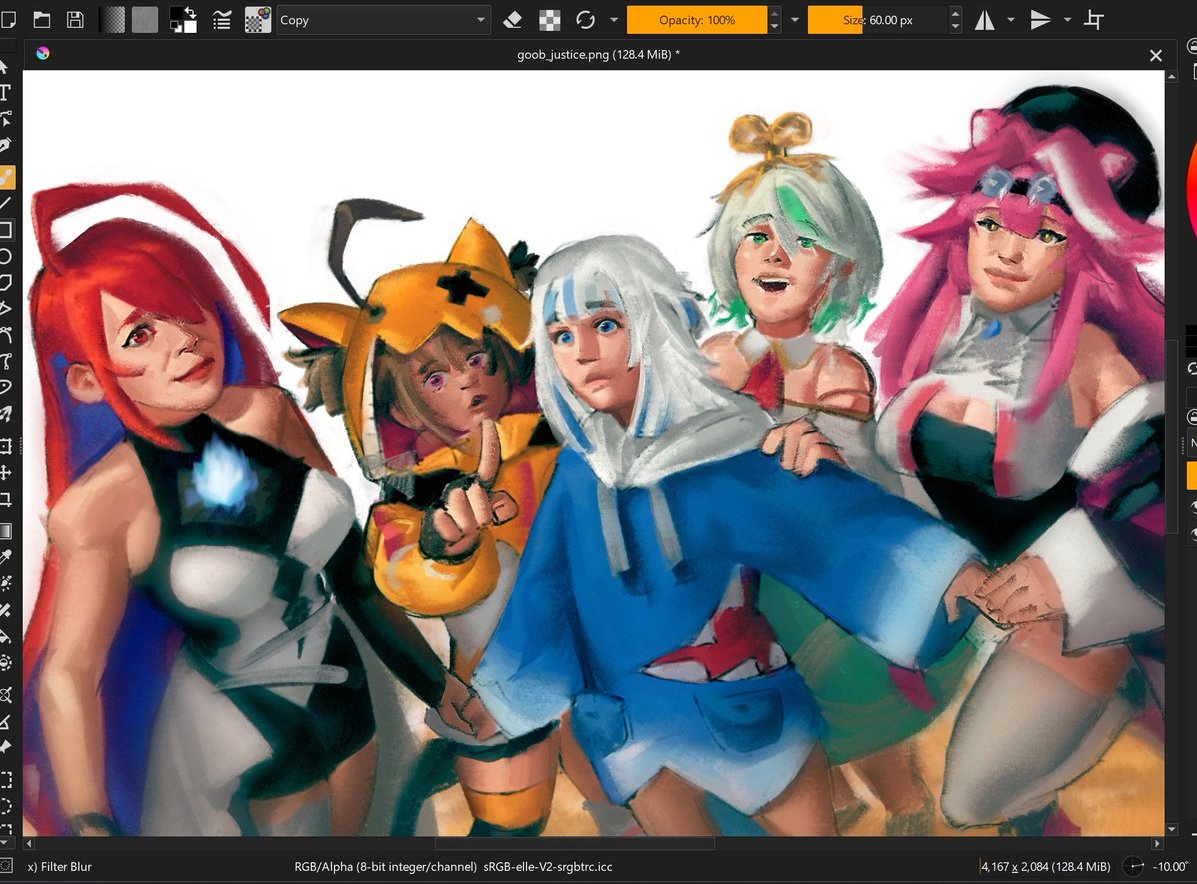Screen dimensions: 1197x884
Task: Select the Polygon tool
Action: [x=5, y=283]
